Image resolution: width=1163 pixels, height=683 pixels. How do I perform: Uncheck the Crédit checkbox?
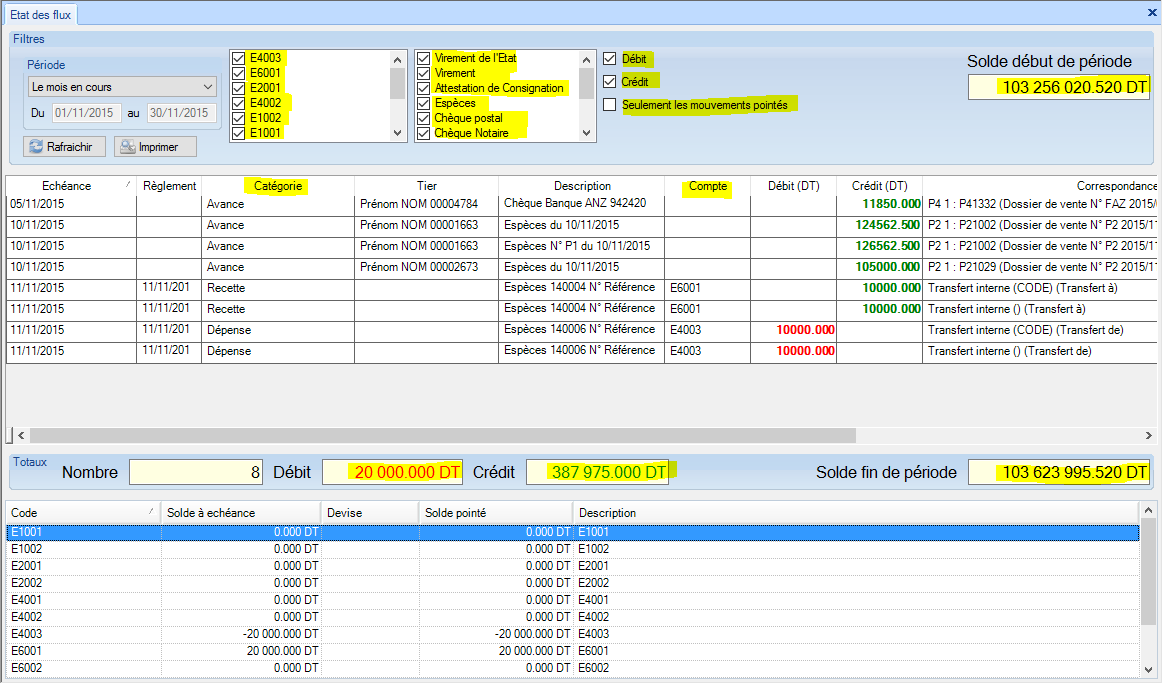pyautogui.click(x=610, y=81)
